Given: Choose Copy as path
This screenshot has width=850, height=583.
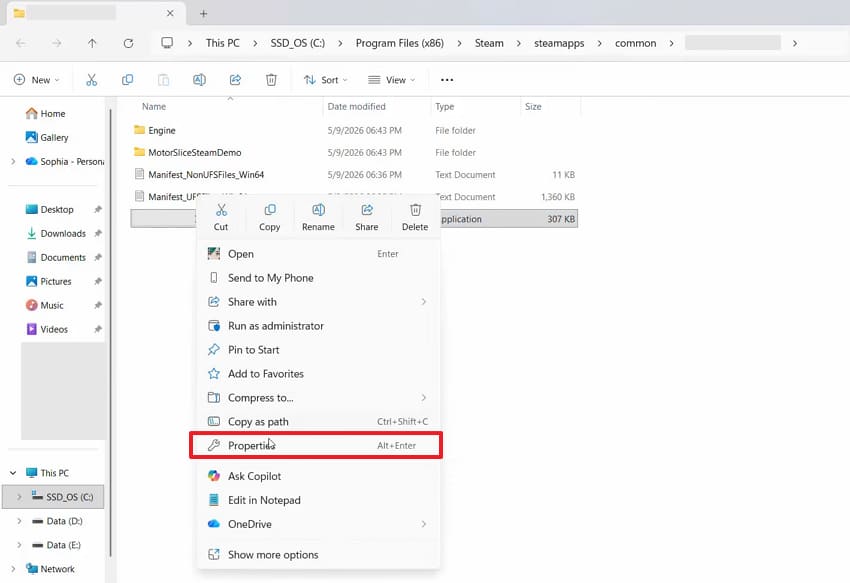Looking at the screenshot, I should pos(318,421).
